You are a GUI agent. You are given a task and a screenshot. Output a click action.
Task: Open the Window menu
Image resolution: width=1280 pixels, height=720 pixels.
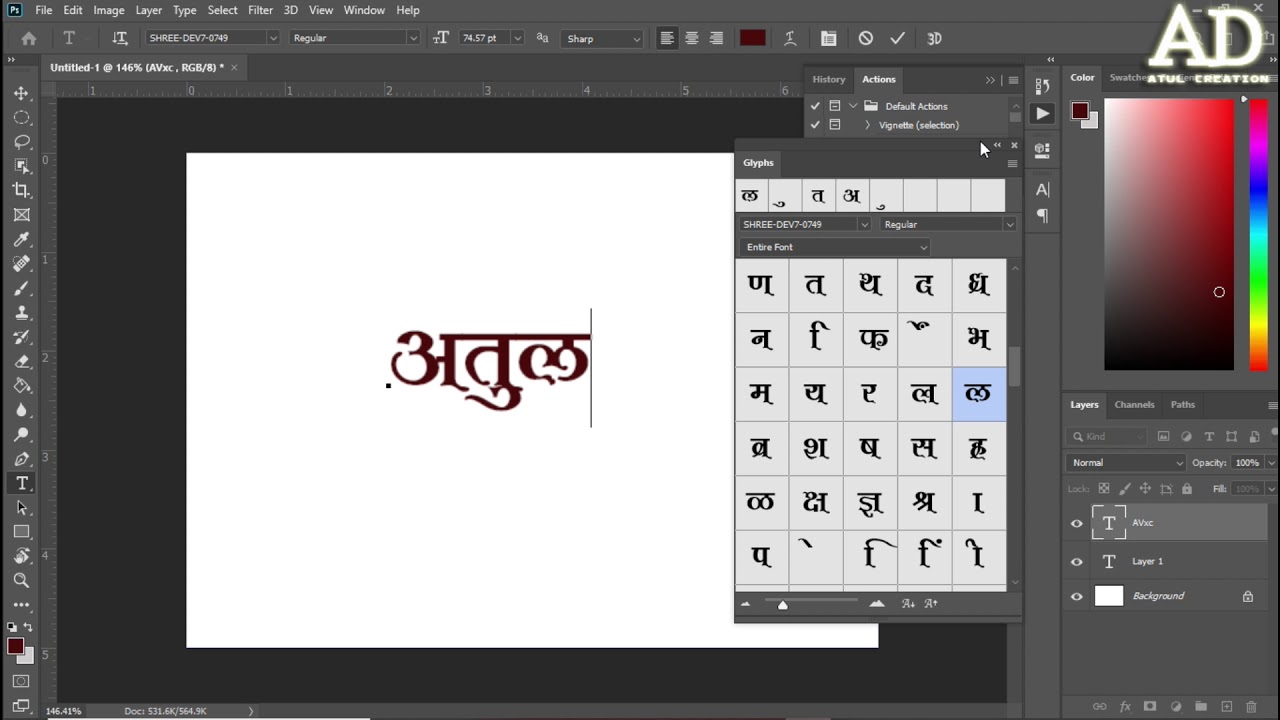[x=364, y=10]
